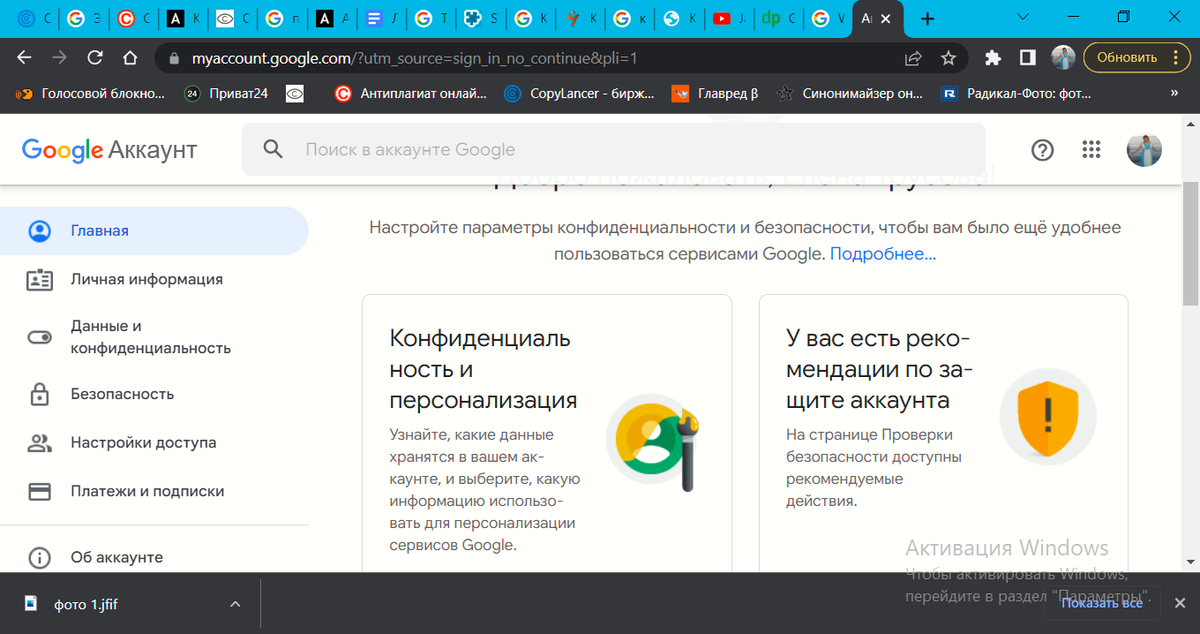This screenshot has height=634, width=1200.
Task: Open the Голосовой блокнот bookmark
Action: point(91,94)
